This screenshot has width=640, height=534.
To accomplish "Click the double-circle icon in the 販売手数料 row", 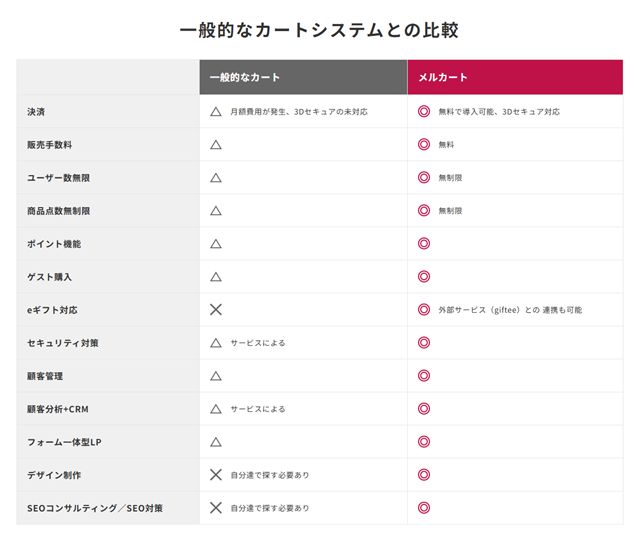I will coord(423,145).
